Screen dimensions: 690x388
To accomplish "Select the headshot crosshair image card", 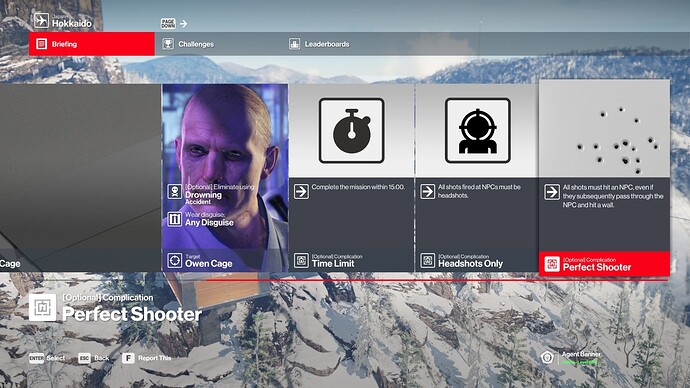I will 478,131.
